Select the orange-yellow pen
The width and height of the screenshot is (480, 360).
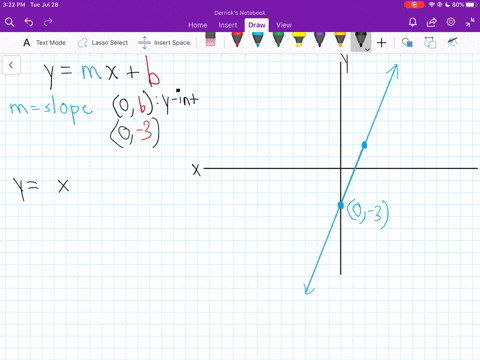(x=340, y=39)
